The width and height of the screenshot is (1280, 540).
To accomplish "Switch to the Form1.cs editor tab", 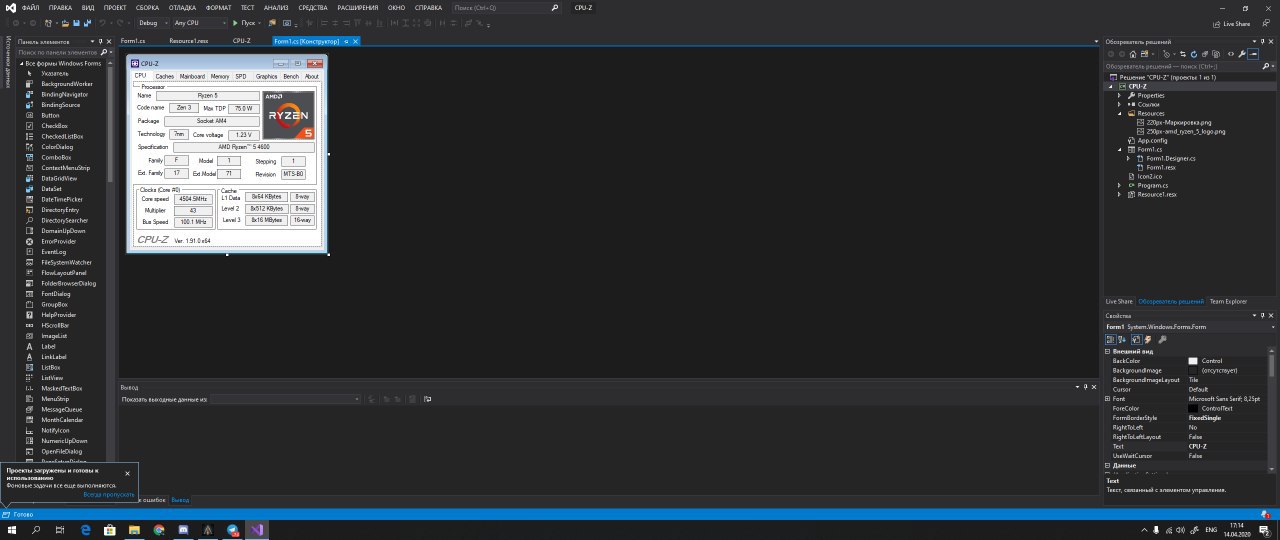I will coord(133,41).
